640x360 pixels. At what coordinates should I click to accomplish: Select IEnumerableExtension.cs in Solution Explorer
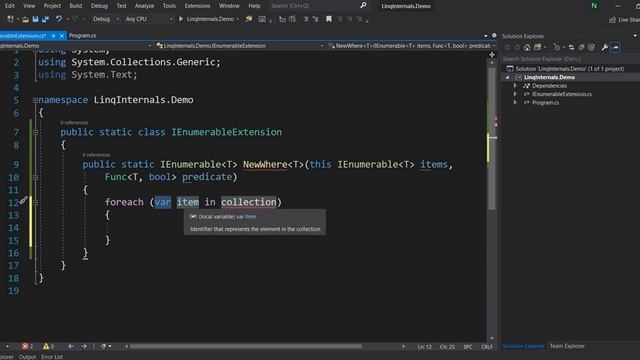pos(562,94)
